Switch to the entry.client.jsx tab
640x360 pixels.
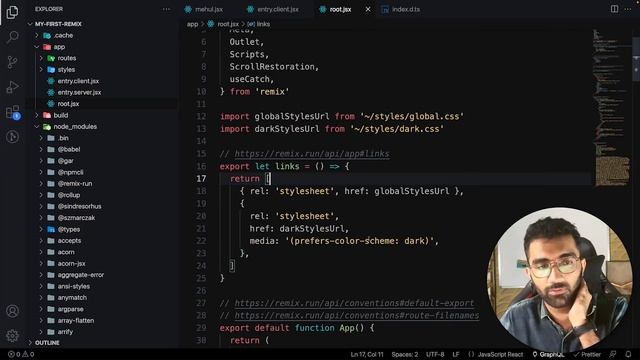click(273, 9)
